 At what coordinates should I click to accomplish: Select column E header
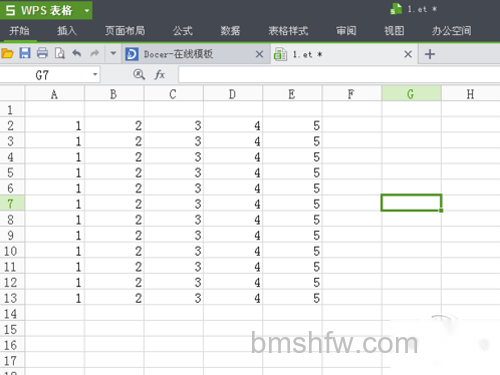(x=292, y=94)
